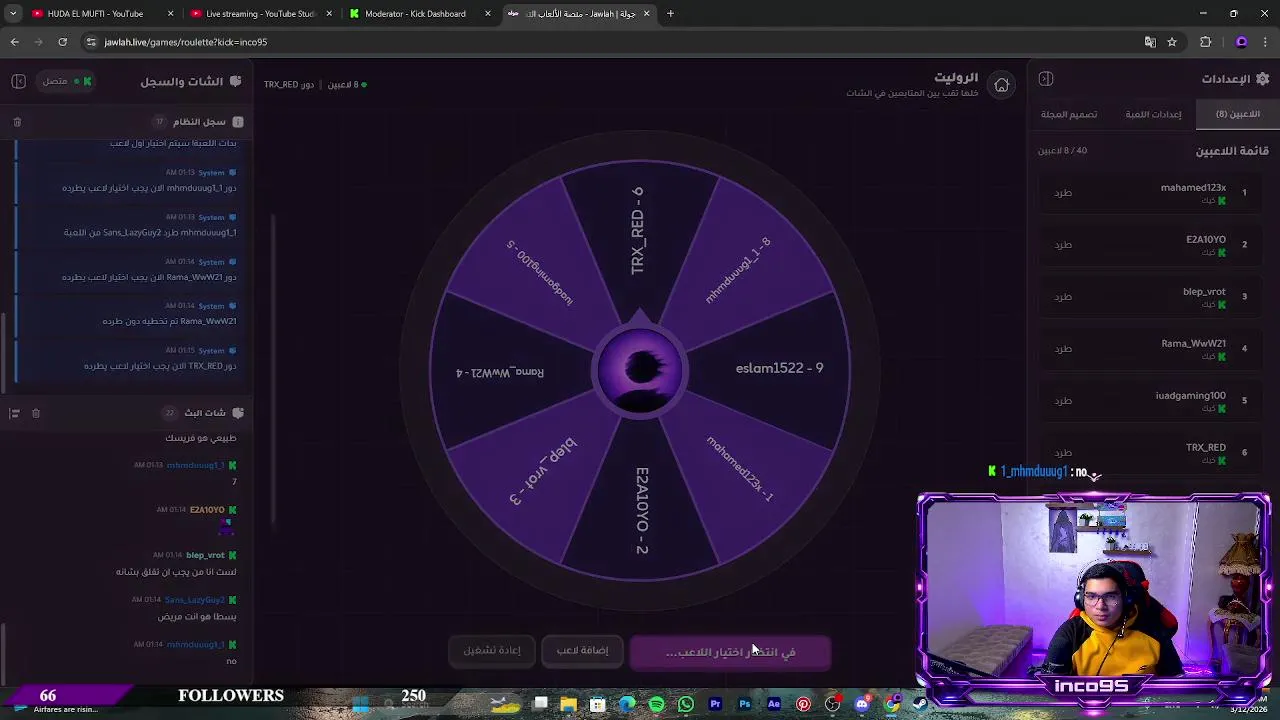Switch to the اللاعبين (8) players tab
This screenshot has height=720, width=1280.
tap(1237, 114)
